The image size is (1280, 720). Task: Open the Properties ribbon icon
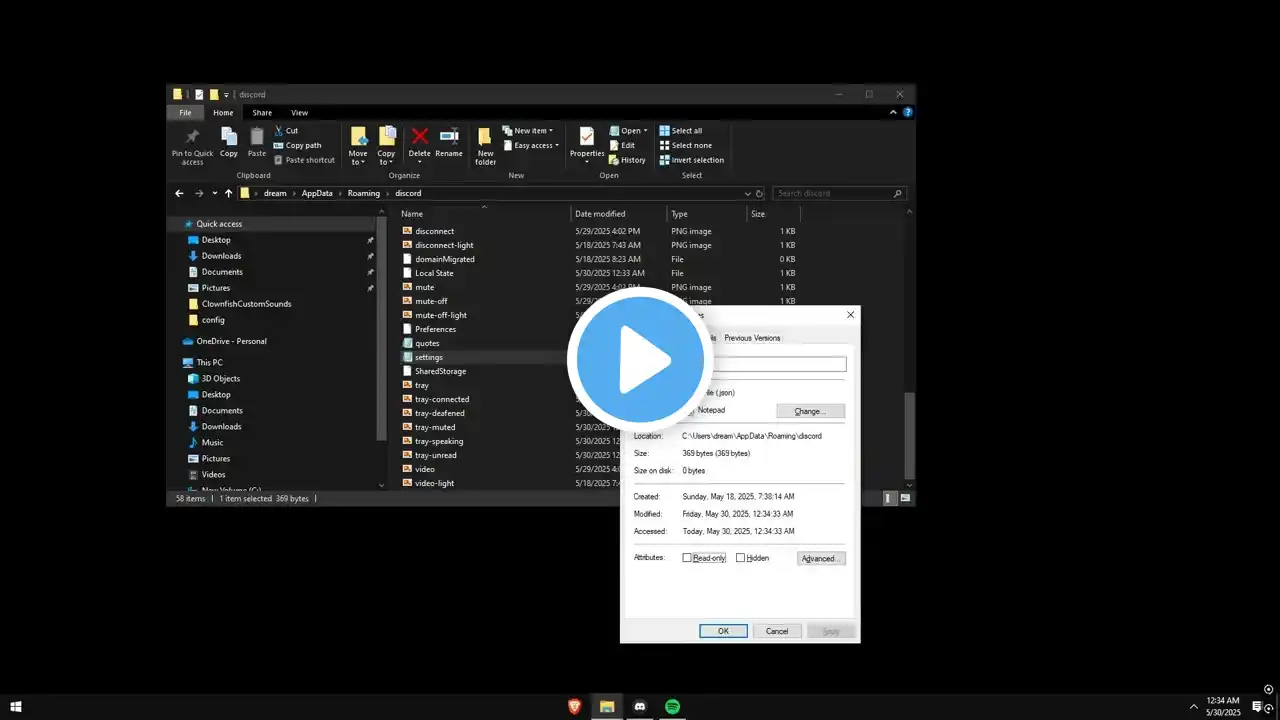(x=587, y=137)
